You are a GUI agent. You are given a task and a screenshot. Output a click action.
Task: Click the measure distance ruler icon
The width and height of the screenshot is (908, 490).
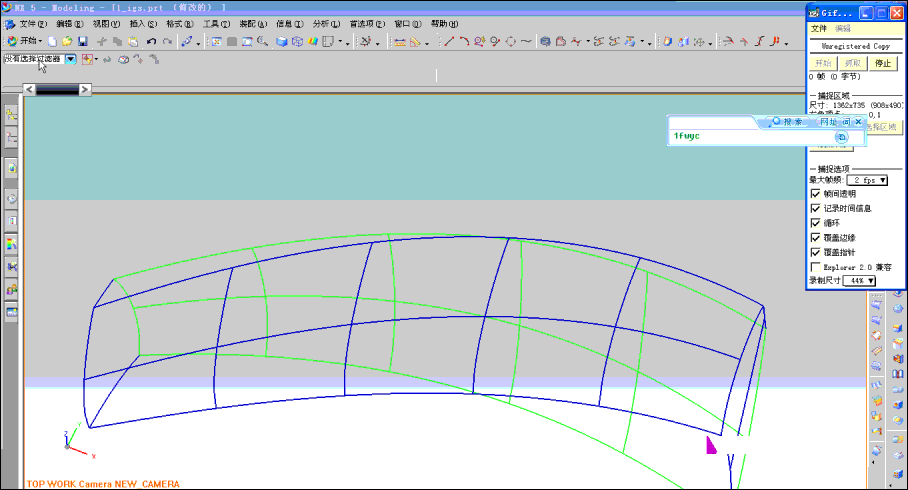pyautogui.click(x=400, y=42)
